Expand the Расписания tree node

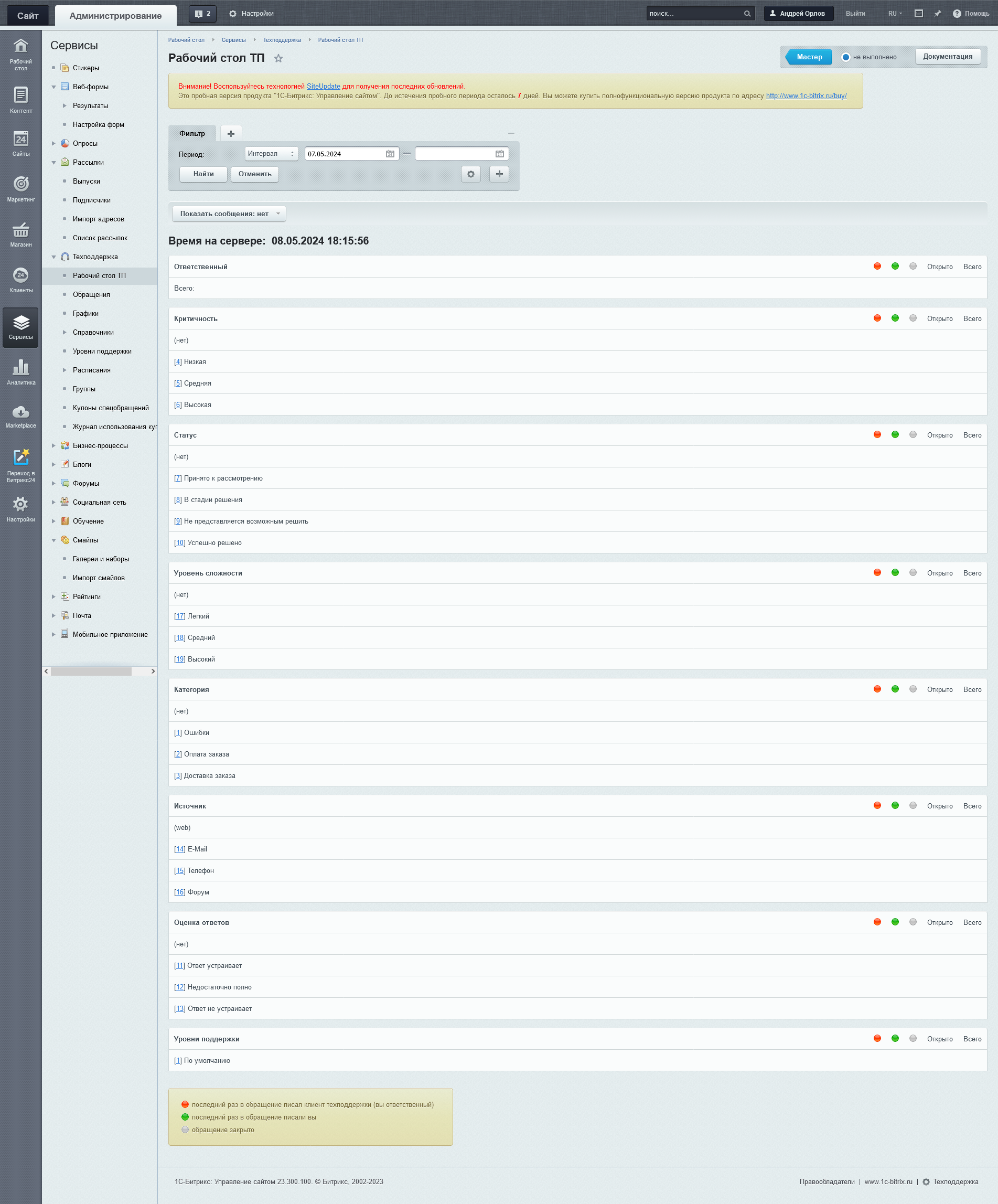(64, 370)
